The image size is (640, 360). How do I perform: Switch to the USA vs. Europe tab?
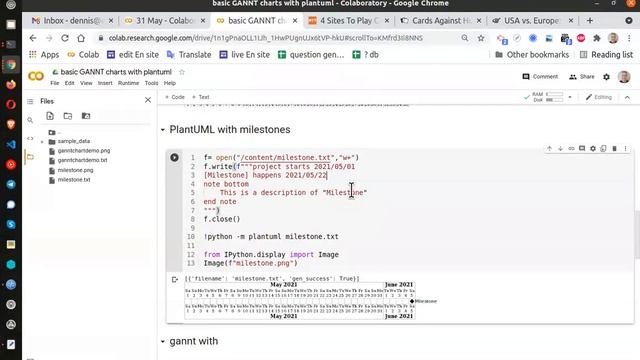pyautogui.click(x=533, y=20)
